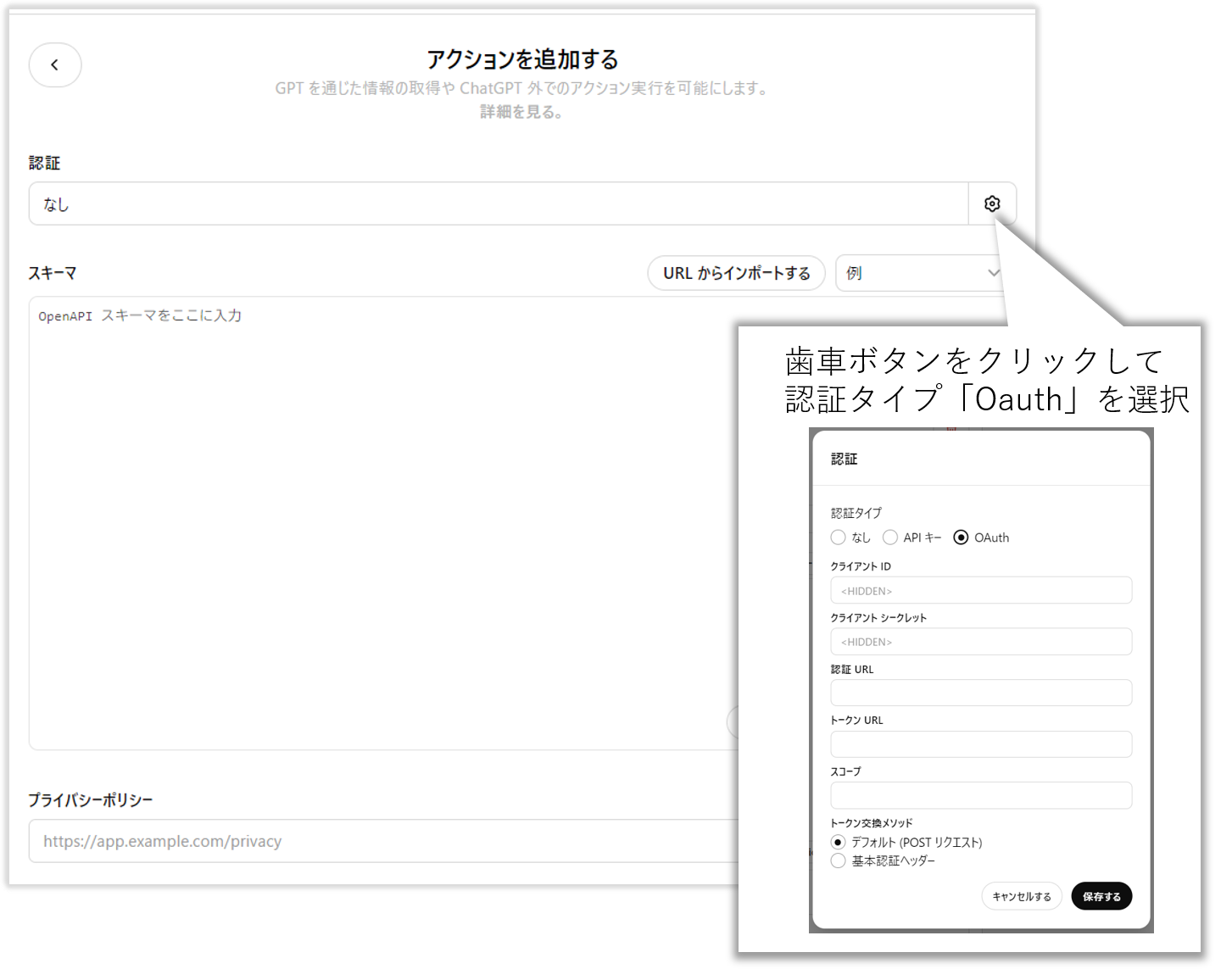Click URL からインポートする button
Viewport: 1232px width, 969px height.
click(736, 273)
